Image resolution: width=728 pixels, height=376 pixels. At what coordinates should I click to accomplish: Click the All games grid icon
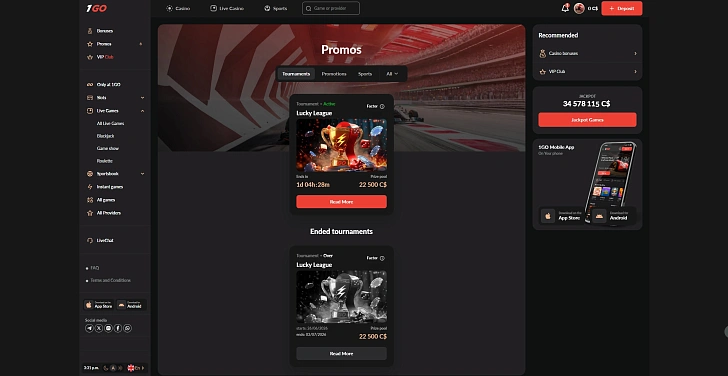[90, 200]
